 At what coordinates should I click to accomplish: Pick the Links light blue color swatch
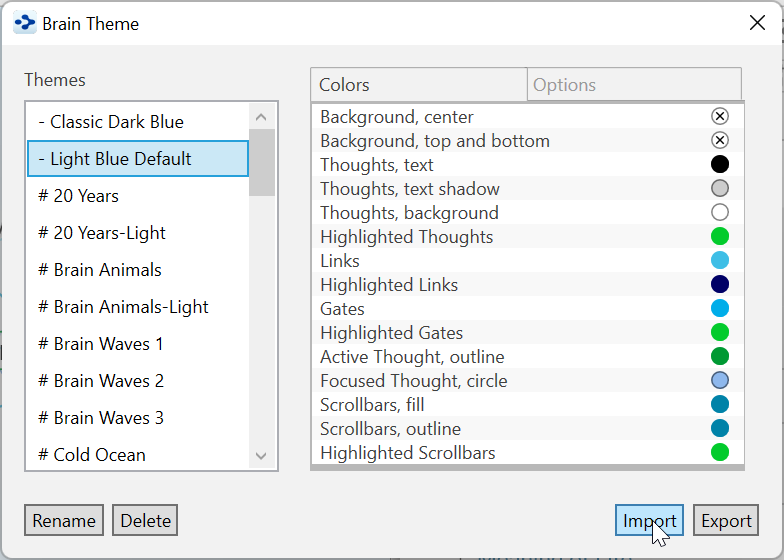720,261
